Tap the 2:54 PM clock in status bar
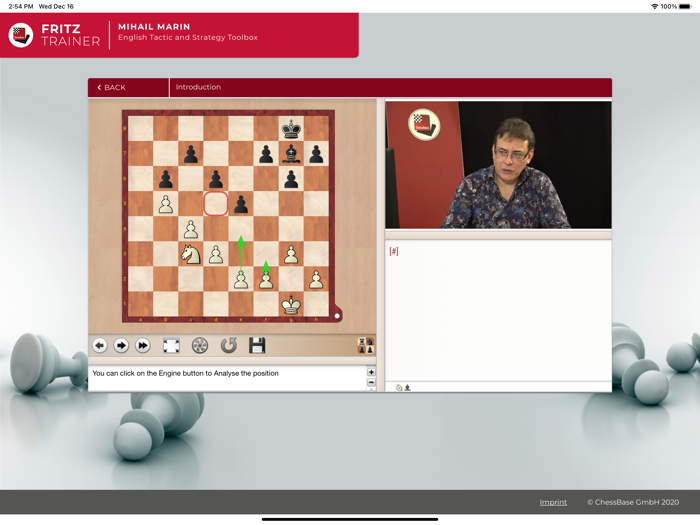The width and height of the screenshot is (700, 525). (x=21, y=6)
